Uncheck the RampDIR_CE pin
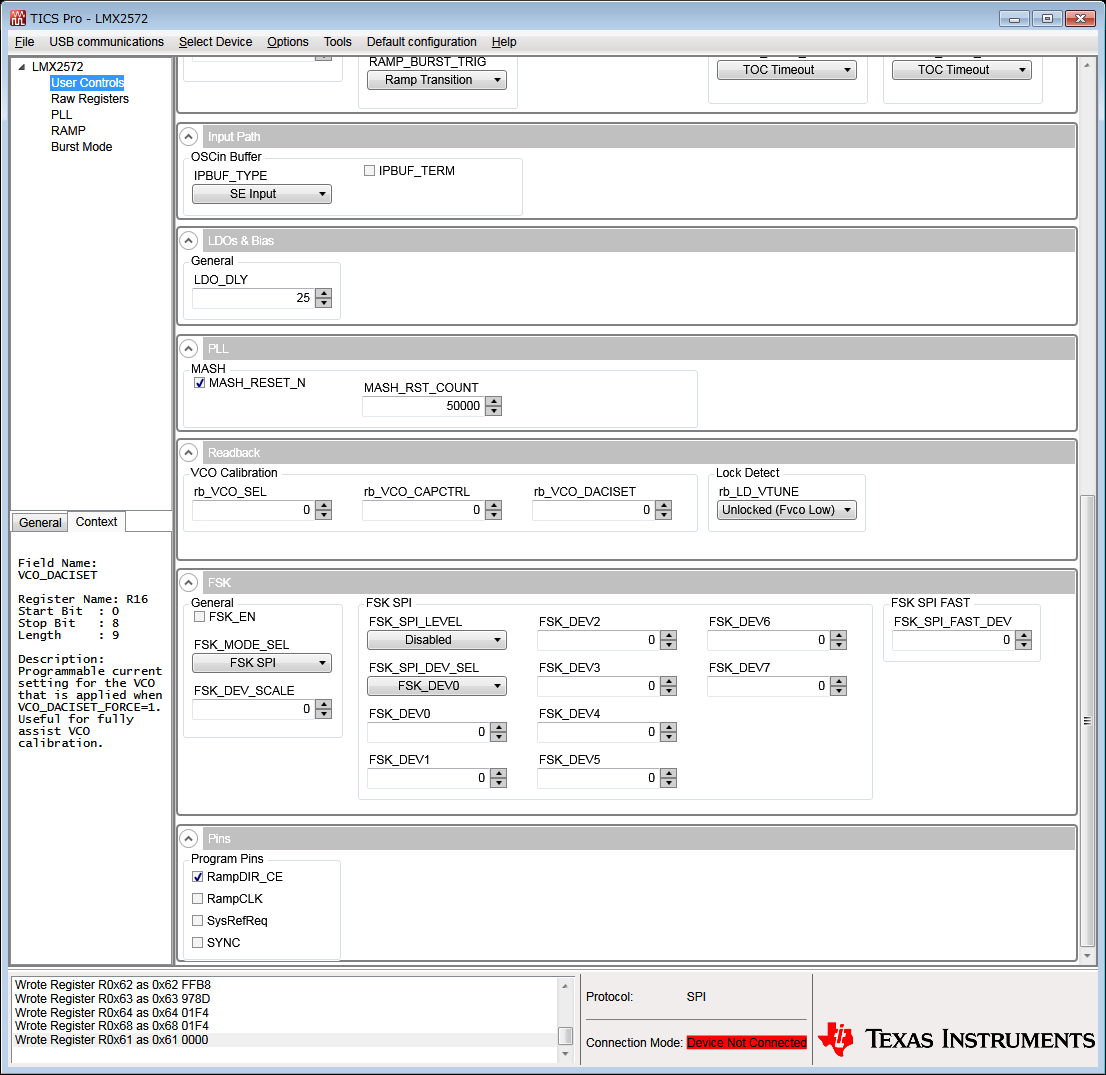Screen dimensions: 1106x1075 pos(198,877)
